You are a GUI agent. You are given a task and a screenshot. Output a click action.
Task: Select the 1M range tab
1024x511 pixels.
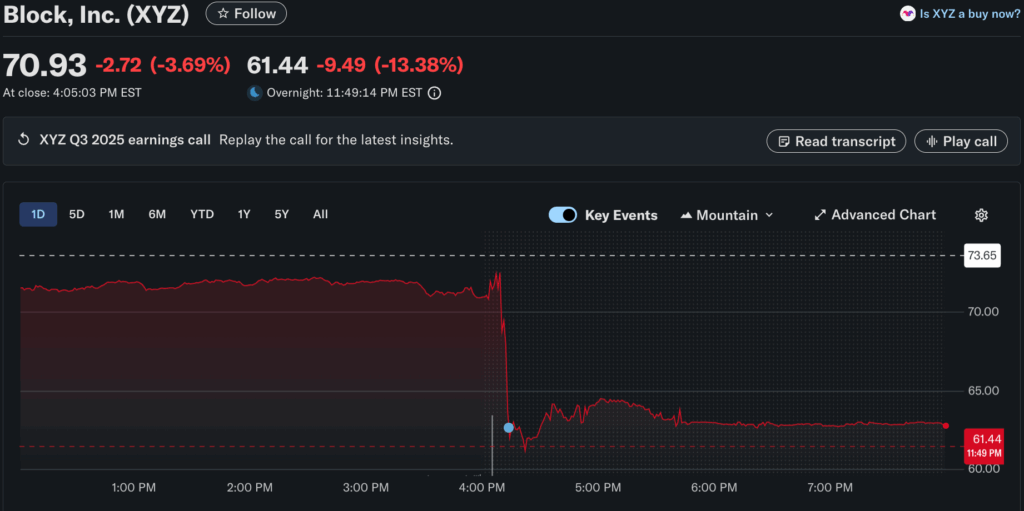pos(117,214)
